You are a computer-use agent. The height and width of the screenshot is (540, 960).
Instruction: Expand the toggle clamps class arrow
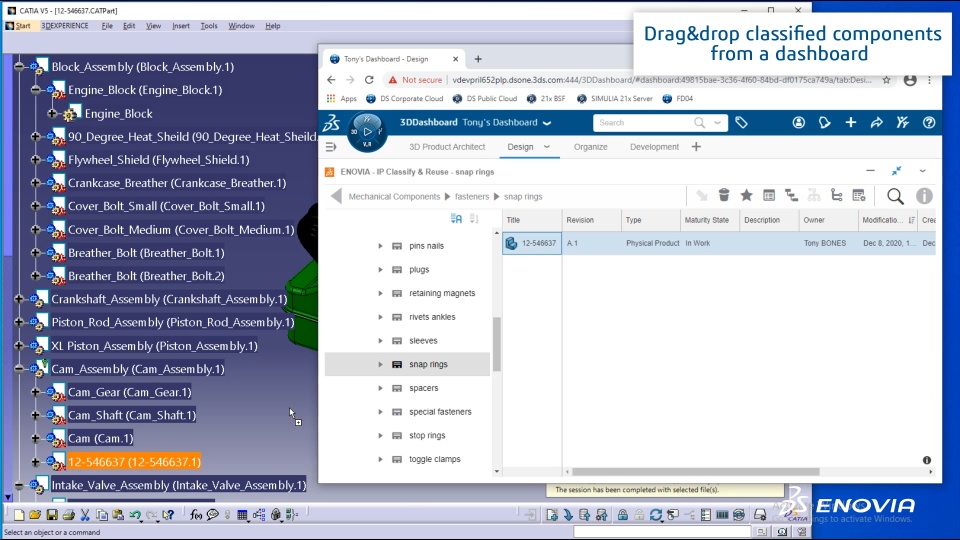[x=380, y=459]
